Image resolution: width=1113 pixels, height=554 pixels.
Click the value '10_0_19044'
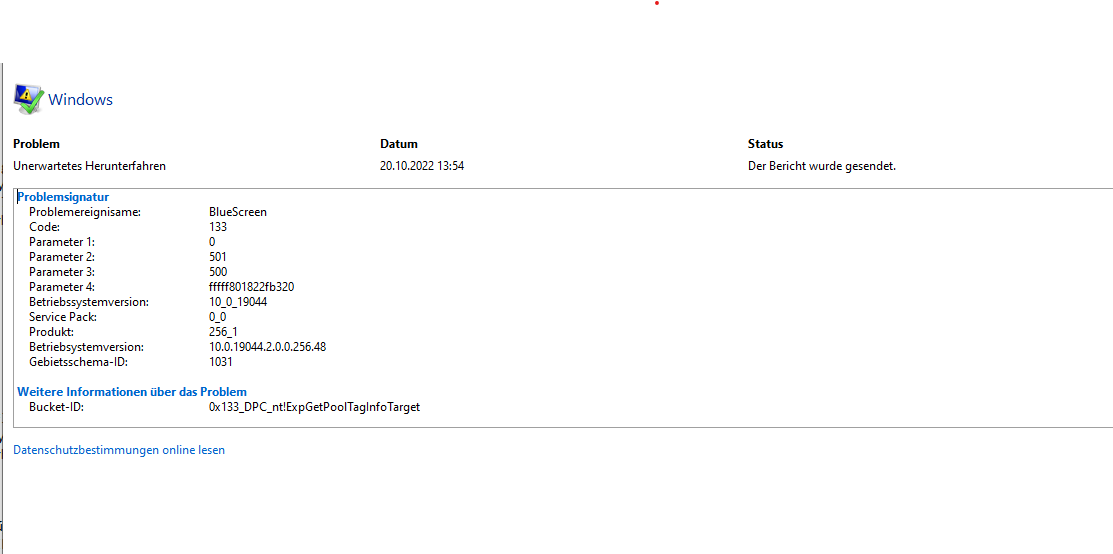coord(238,302)
